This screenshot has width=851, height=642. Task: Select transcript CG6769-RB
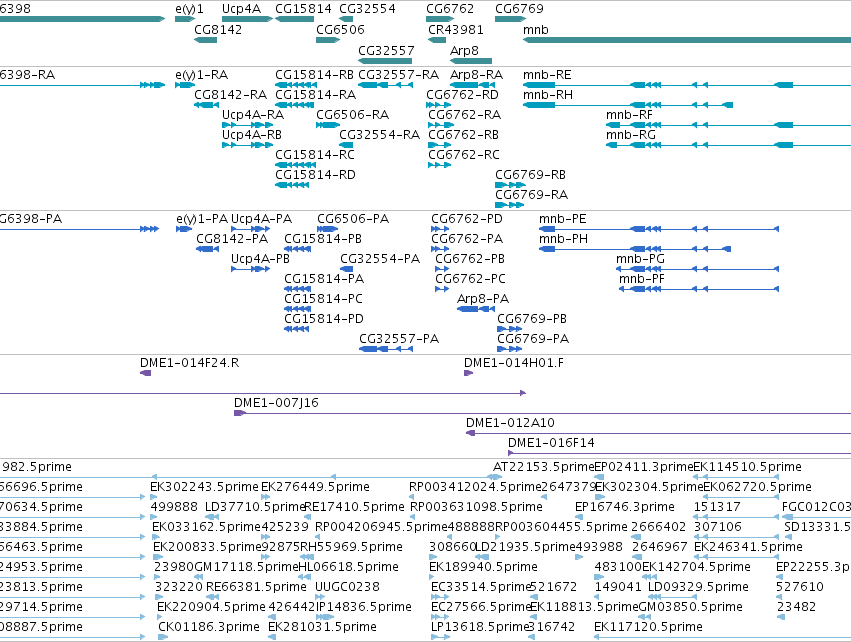click(x=530, y=175)
